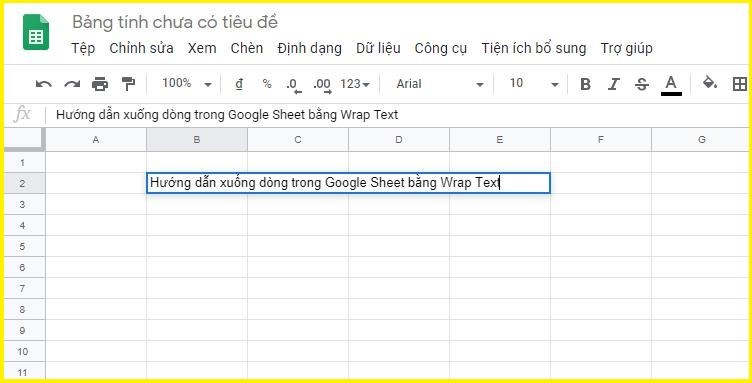Open more number formats 123 dropdown
This screenshot has width=752, height=383.
[x=355, y=84]
